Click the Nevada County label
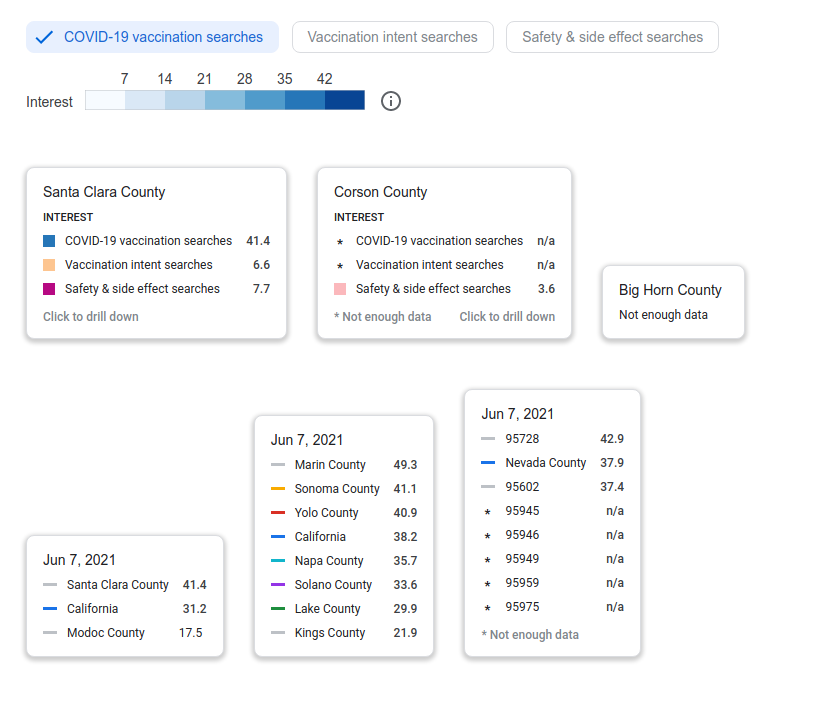 tap(545, 463)
